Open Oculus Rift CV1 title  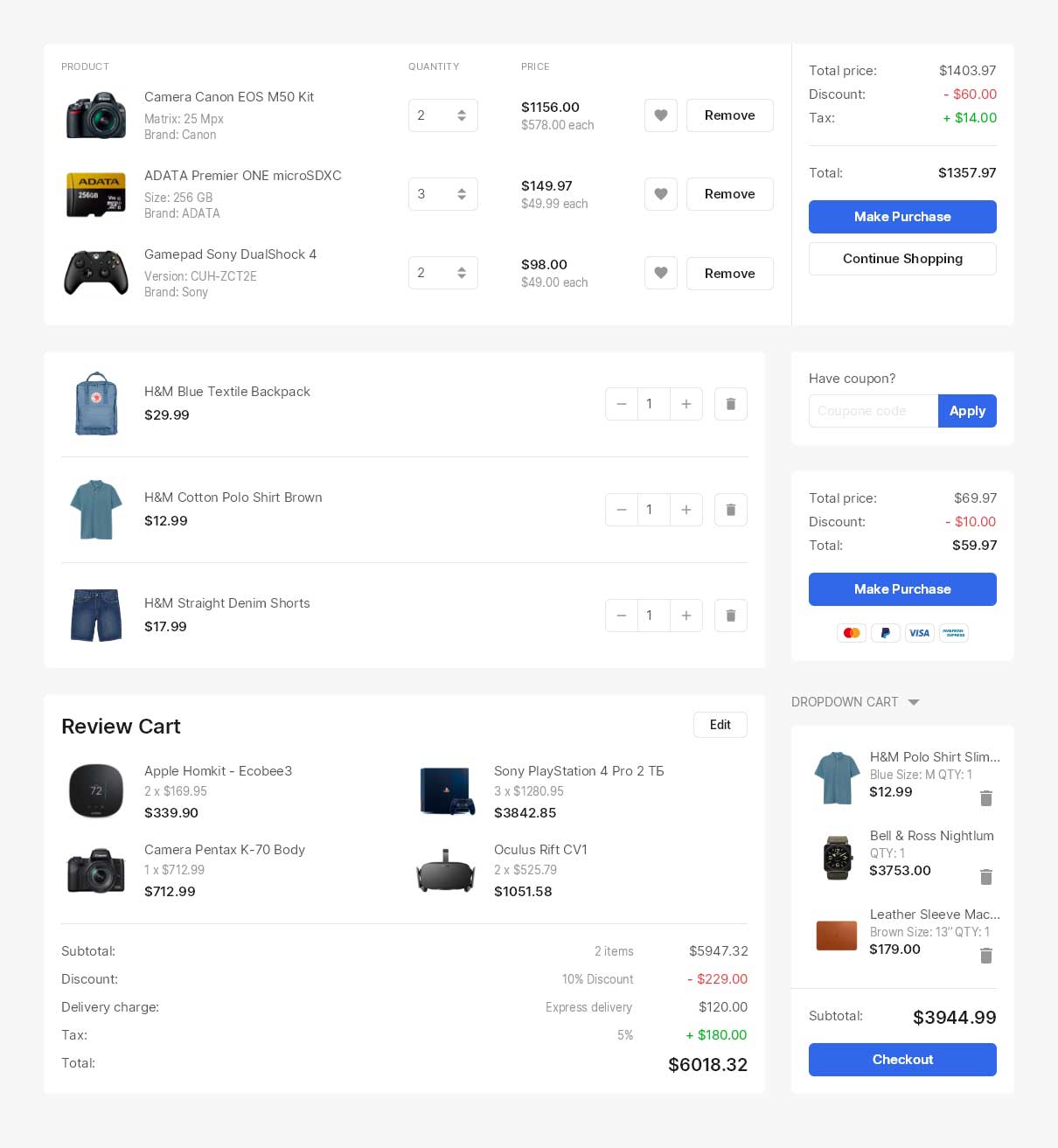pos(540,850)
